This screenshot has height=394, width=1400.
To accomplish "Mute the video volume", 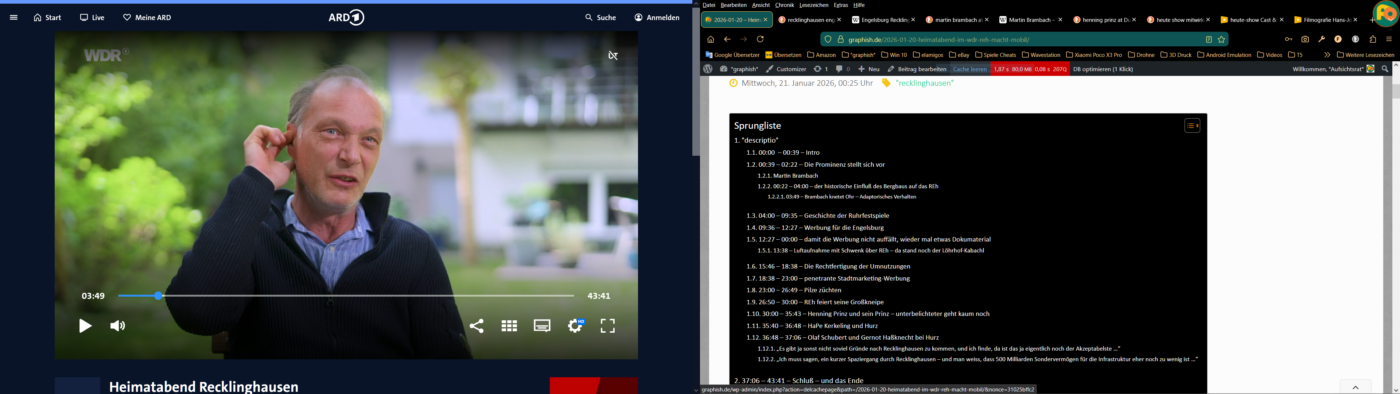I will [x=117, y=325].
